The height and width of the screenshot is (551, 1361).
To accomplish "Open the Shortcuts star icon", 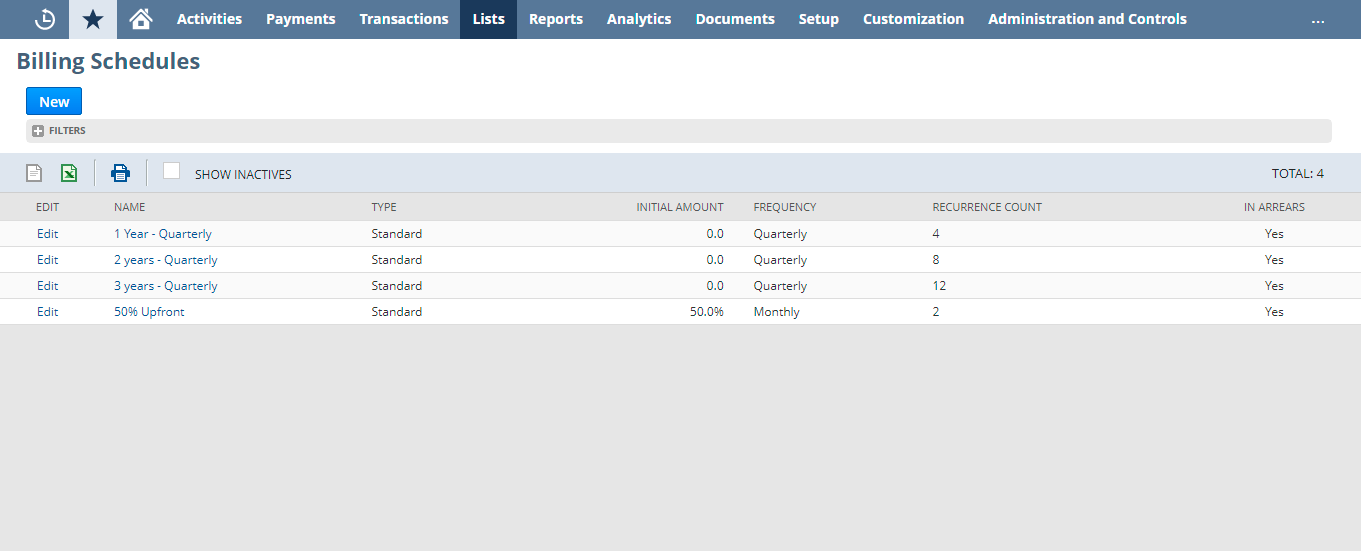I will [x=93, y=19].
